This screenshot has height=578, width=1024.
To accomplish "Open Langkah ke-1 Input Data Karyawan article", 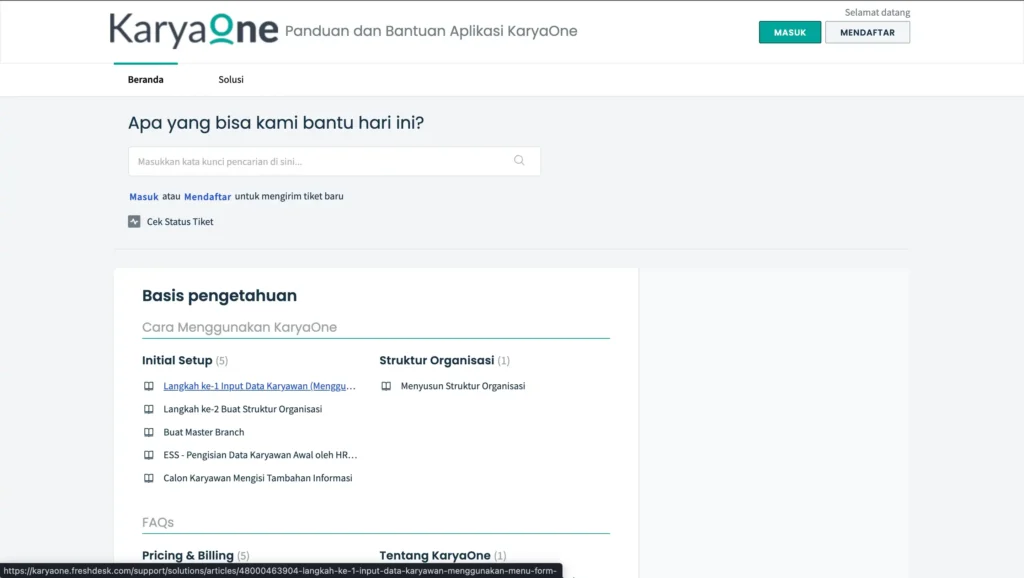I will (x=259, y=386).
